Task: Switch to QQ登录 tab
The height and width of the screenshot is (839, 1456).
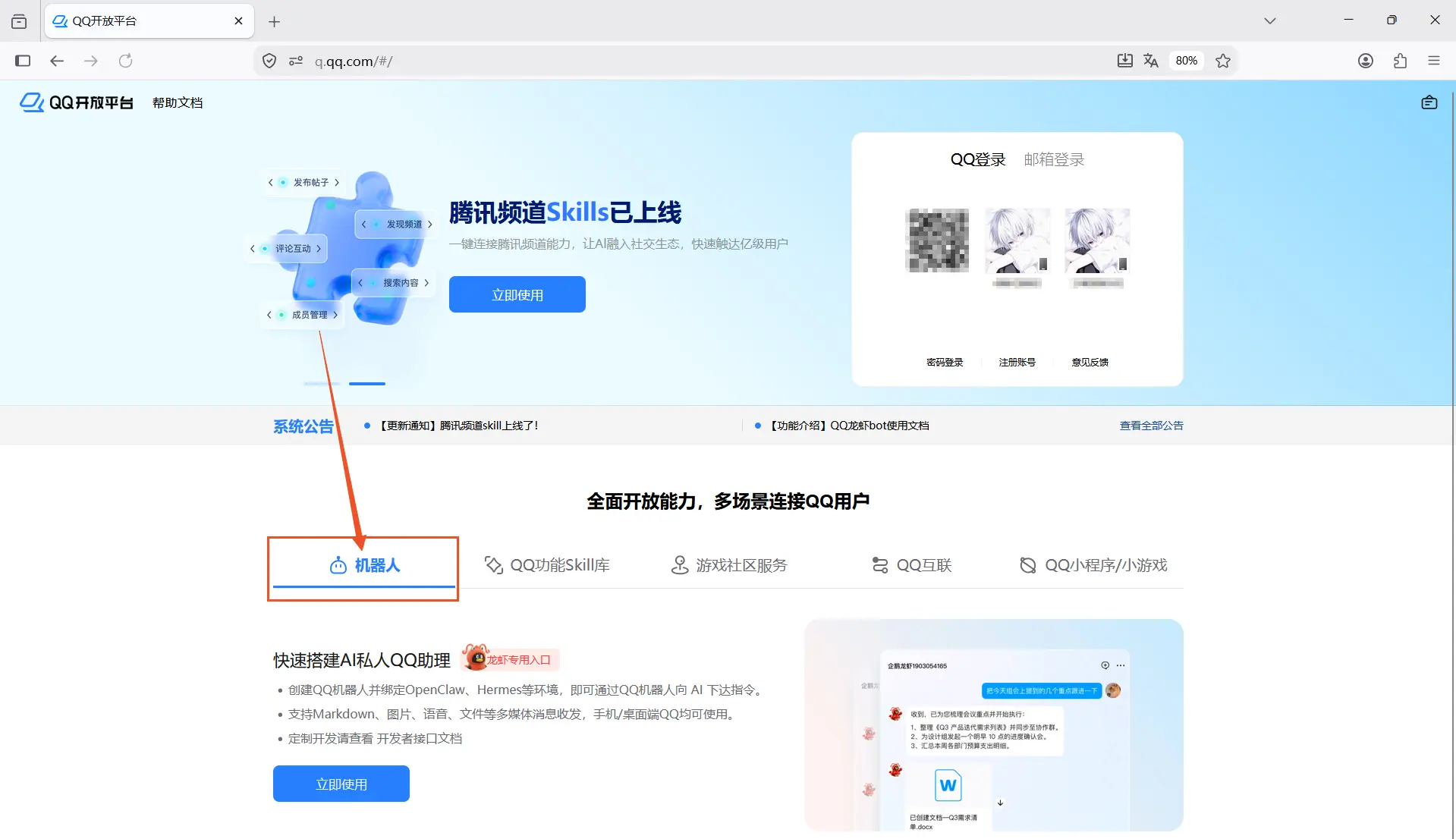Action: tap(978, 159)
